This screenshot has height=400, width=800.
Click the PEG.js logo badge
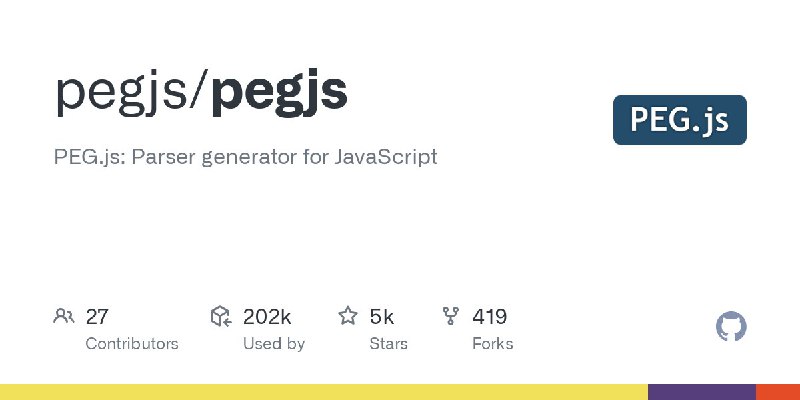tap(680, 120)
